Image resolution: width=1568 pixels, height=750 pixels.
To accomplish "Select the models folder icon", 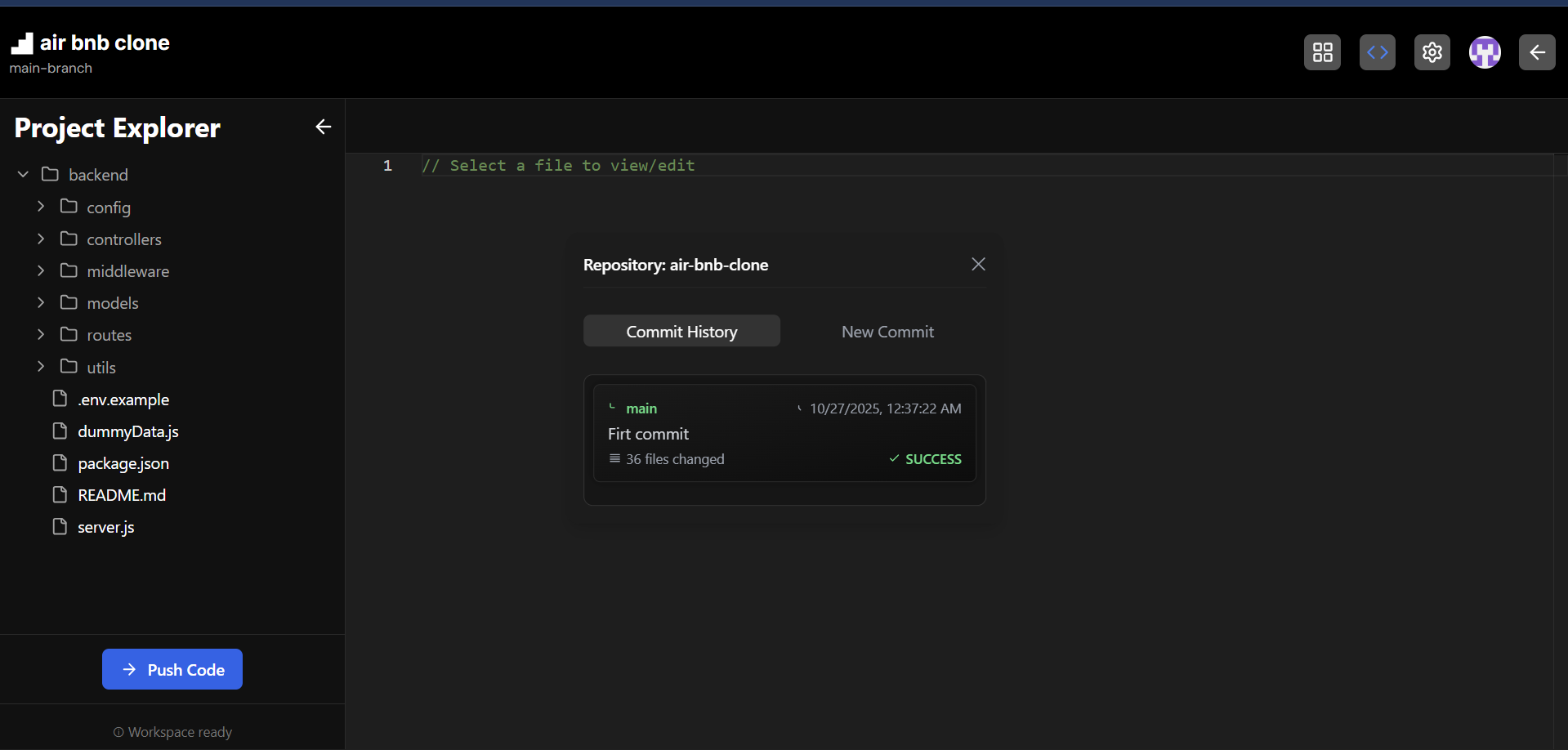I will (69, 302).
